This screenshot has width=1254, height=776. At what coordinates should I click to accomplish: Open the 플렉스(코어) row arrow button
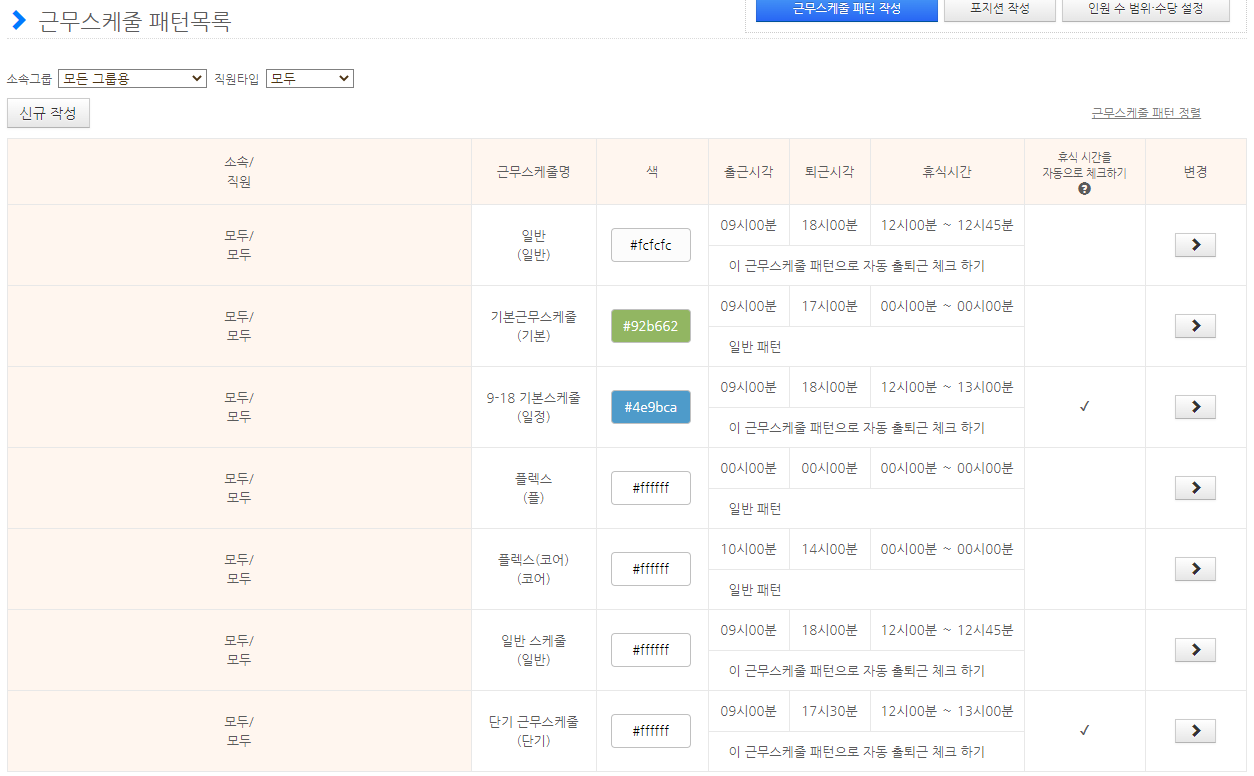(1195, 569)
